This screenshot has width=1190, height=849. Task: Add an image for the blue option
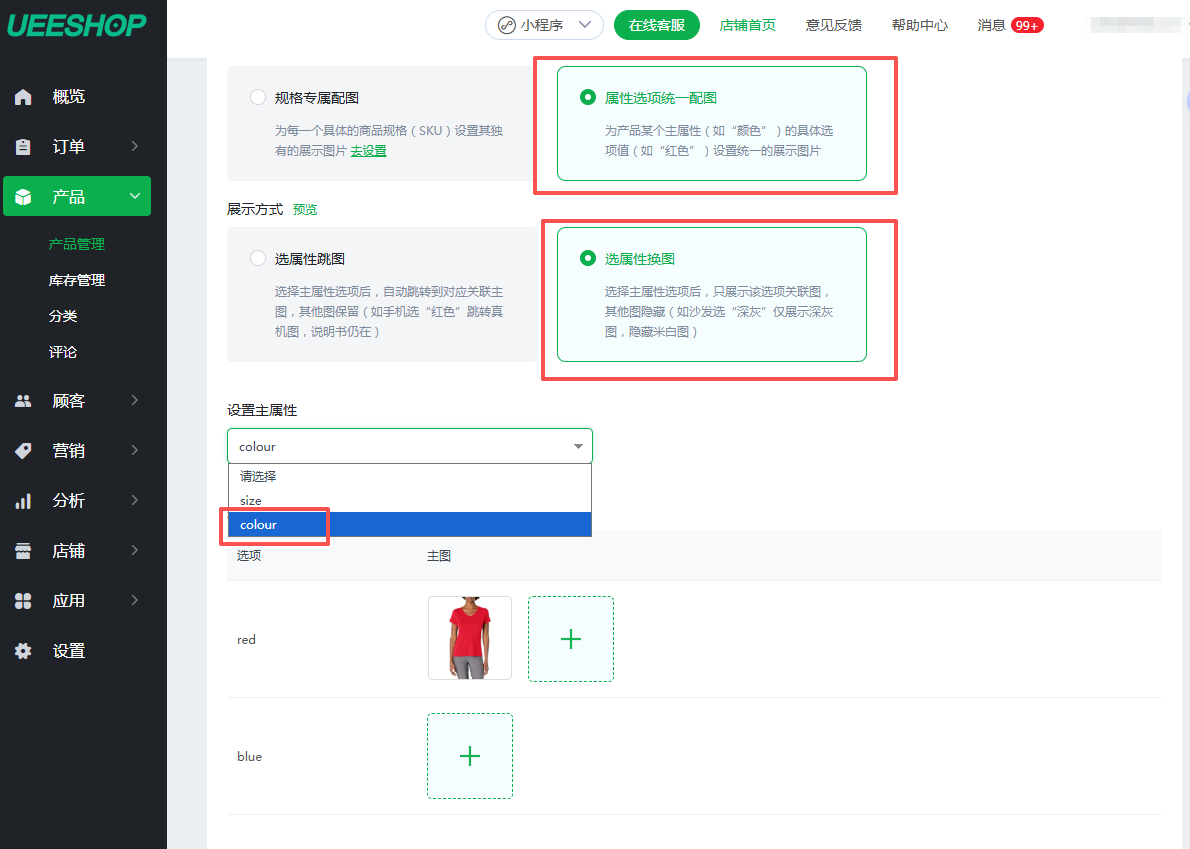coord(470,756)
